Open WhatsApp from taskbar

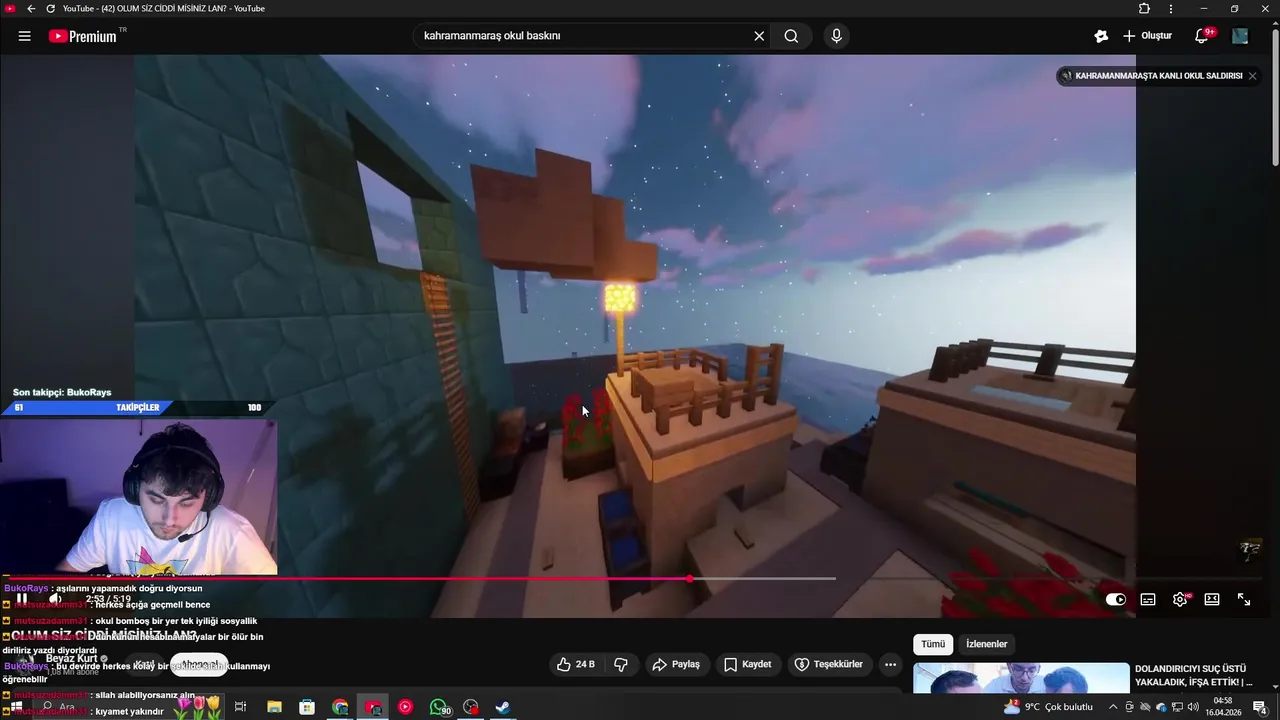click(x=438, y=707)
